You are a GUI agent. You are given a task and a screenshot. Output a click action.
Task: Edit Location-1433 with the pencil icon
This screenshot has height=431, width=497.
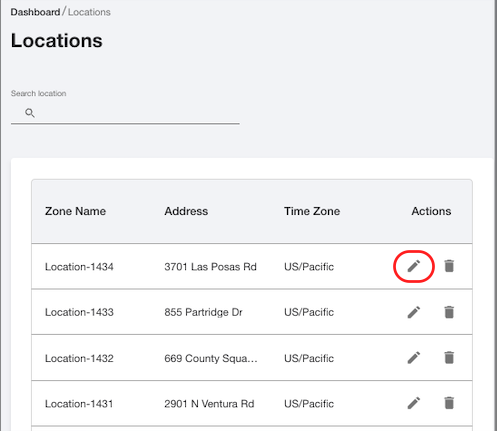click(x=414, y=312)
